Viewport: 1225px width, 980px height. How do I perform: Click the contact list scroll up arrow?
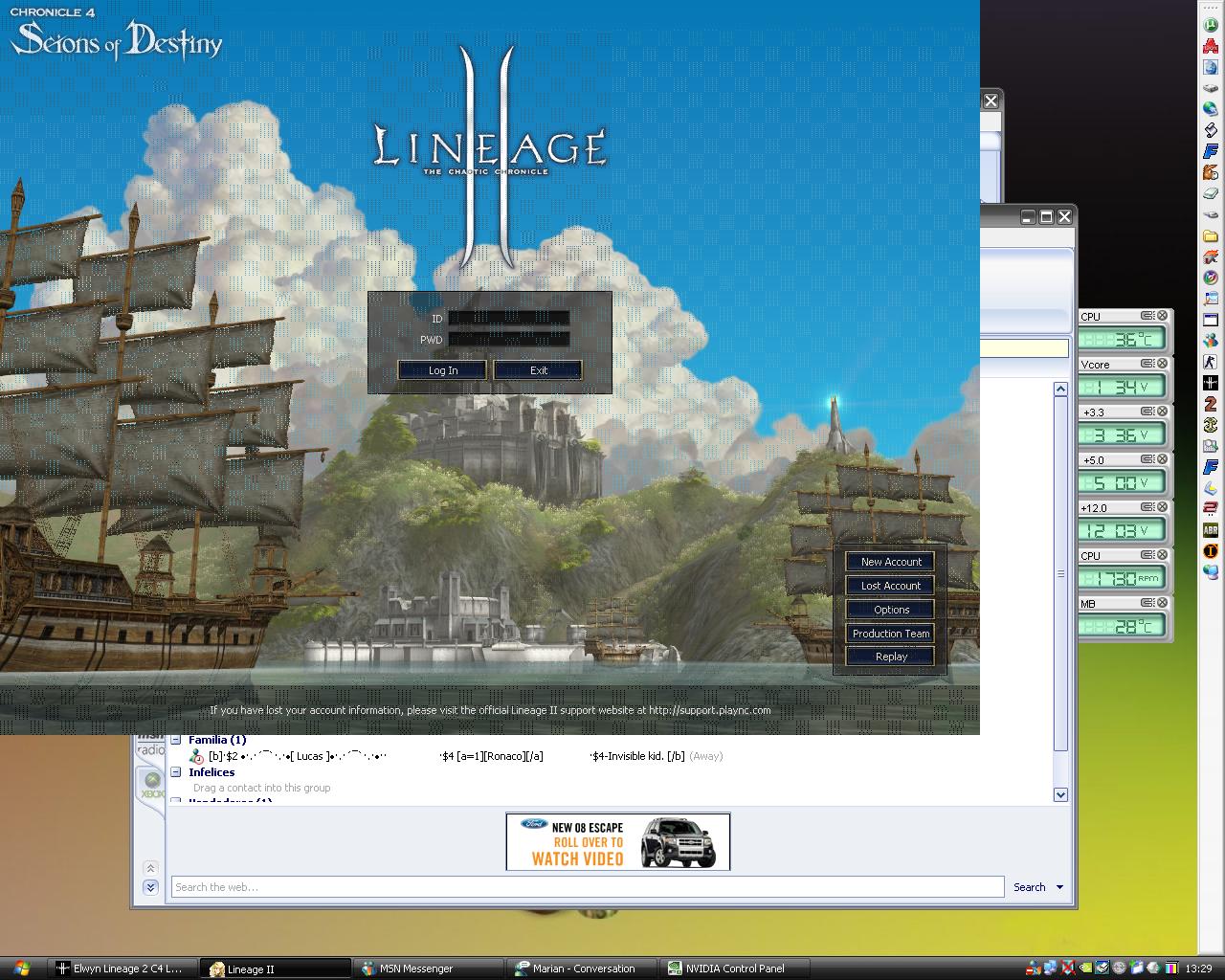(x=1060, y=390)
